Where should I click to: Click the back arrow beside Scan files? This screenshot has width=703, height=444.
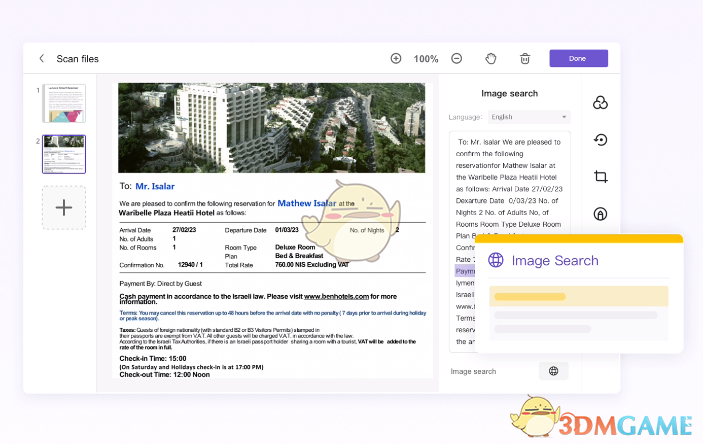(x=41, y=59)
